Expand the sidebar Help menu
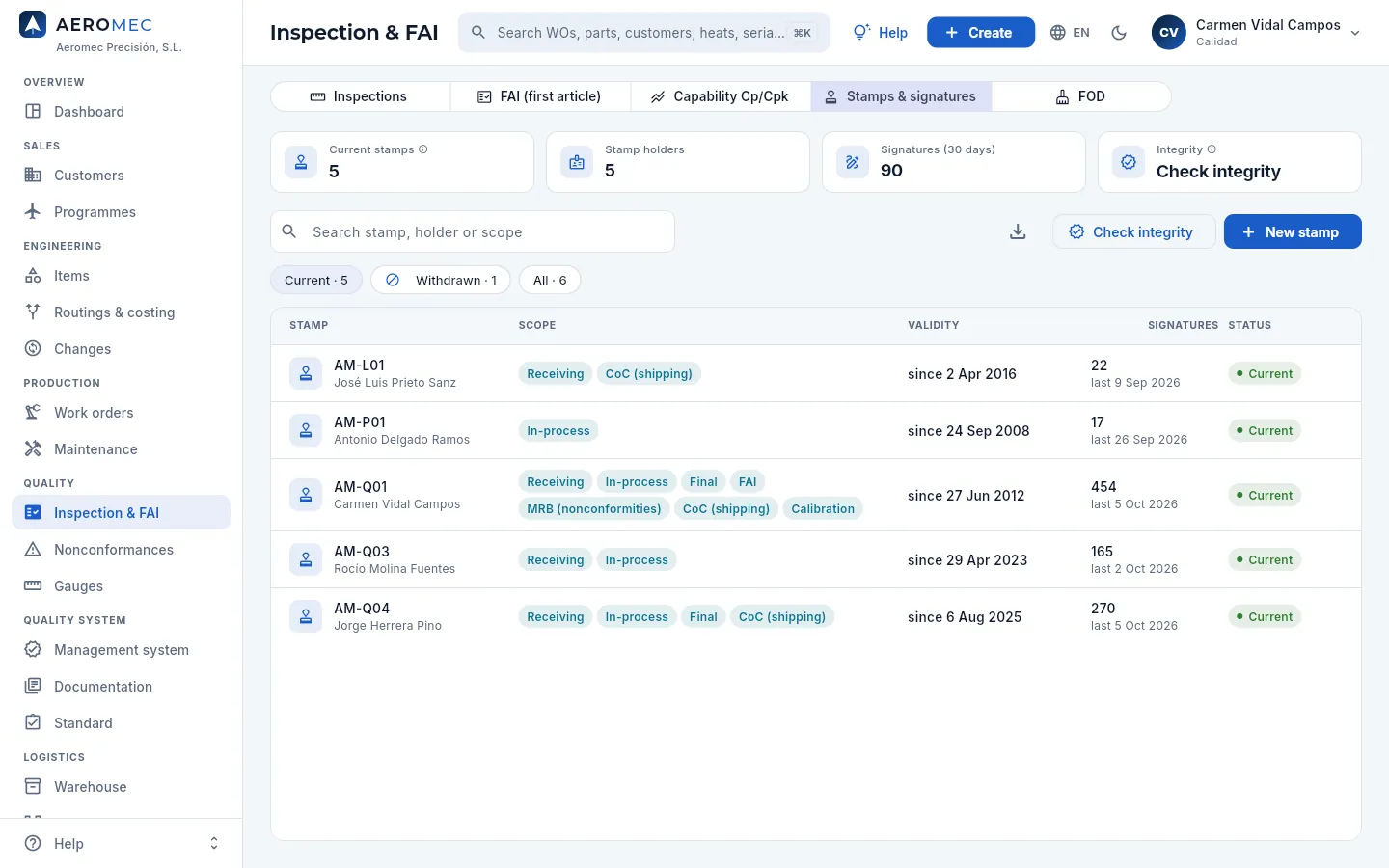This screenshot has height=868, width=1389. tap(121, 843)
